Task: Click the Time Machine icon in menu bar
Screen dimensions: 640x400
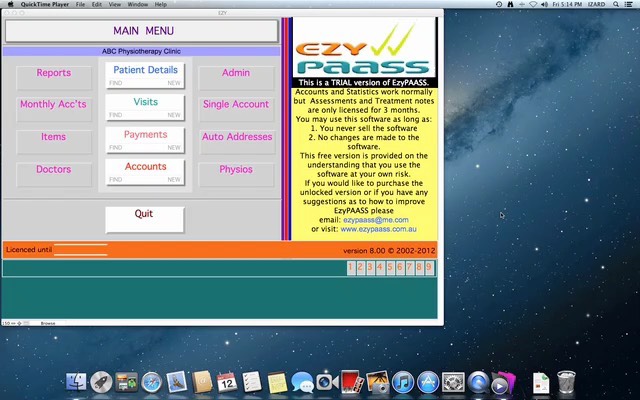Action: click(x=499, y=4)
